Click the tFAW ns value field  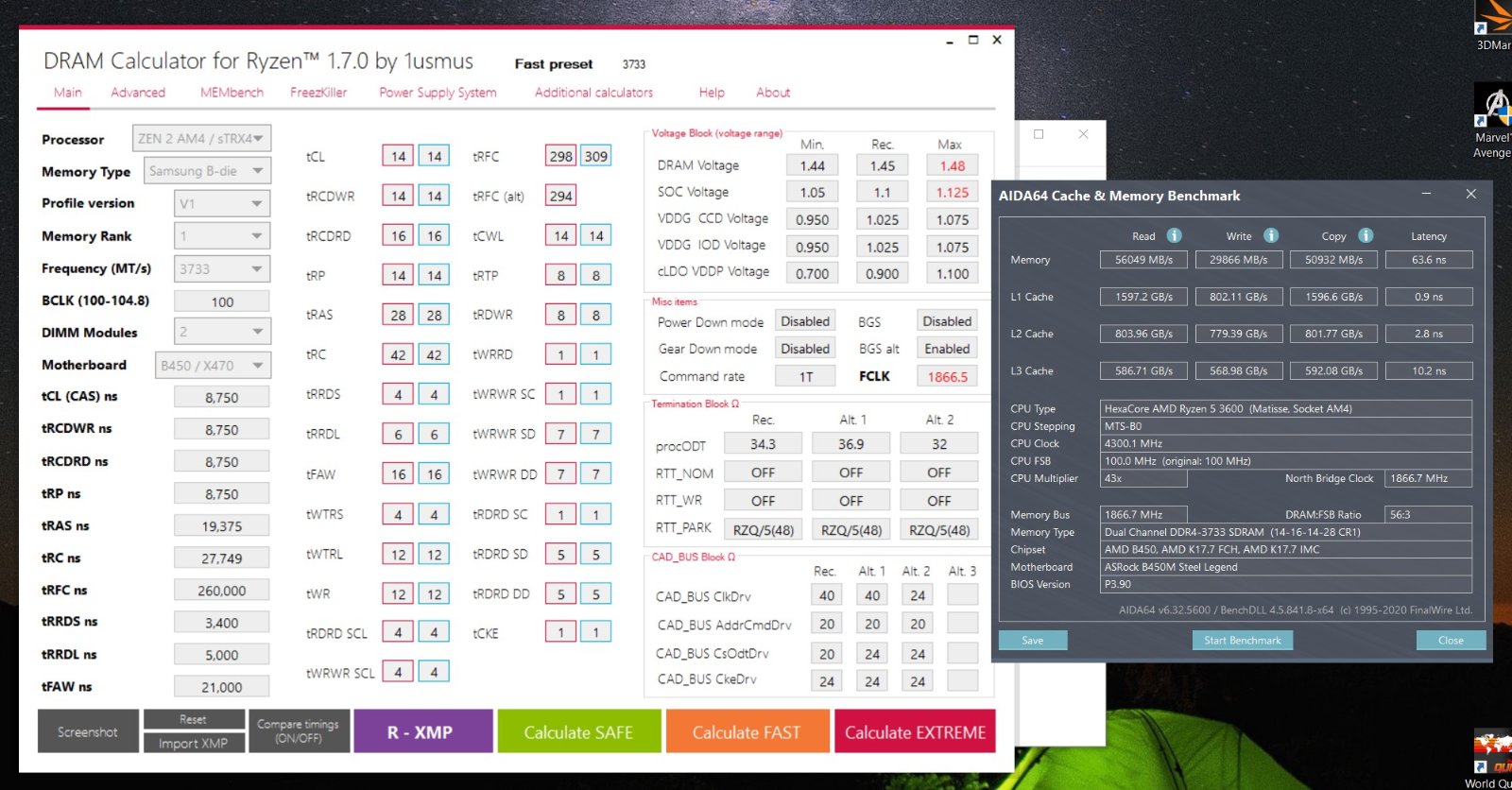(222, 686)
